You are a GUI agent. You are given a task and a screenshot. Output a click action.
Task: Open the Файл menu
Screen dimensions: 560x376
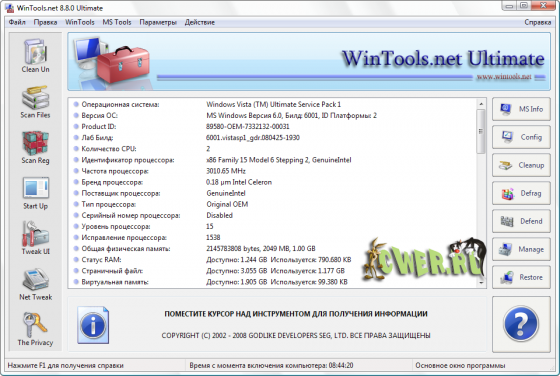(x=17, y=22)
